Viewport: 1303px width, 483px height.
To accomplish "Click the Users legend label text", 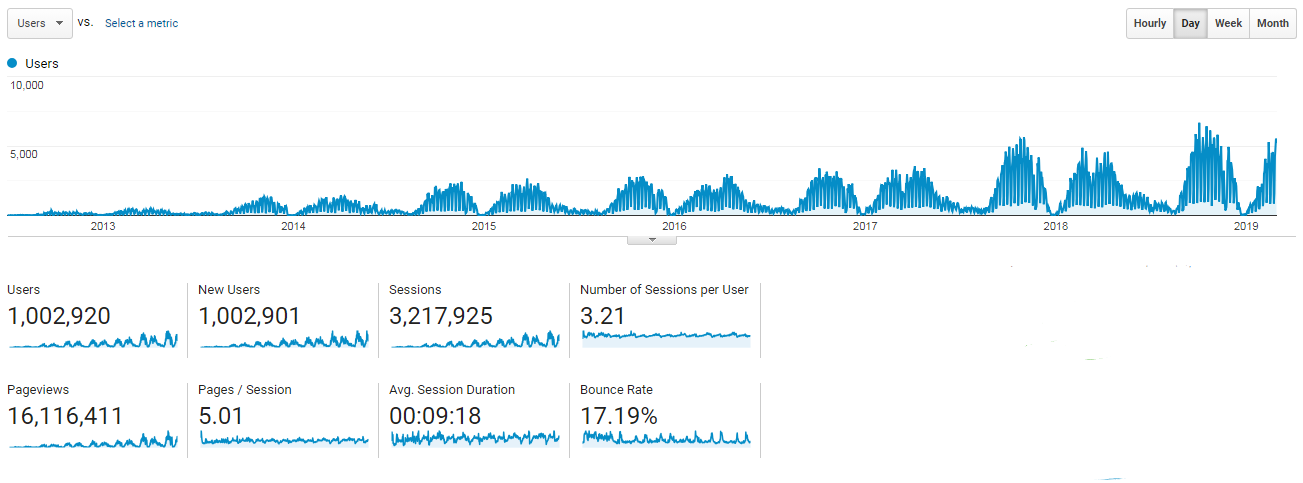I will coord(42,63).
